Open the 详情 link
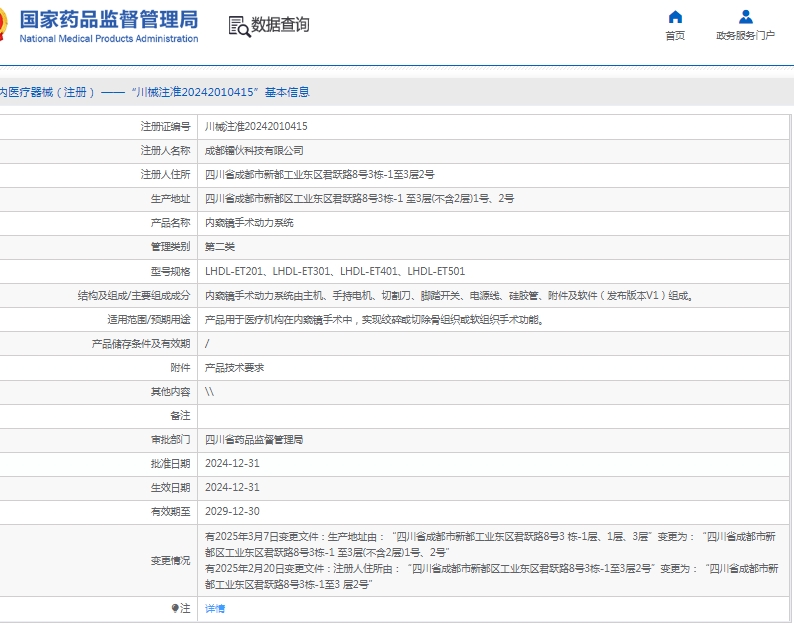The height and width of the screenshot is (629, 794). [x=215, y=608]
